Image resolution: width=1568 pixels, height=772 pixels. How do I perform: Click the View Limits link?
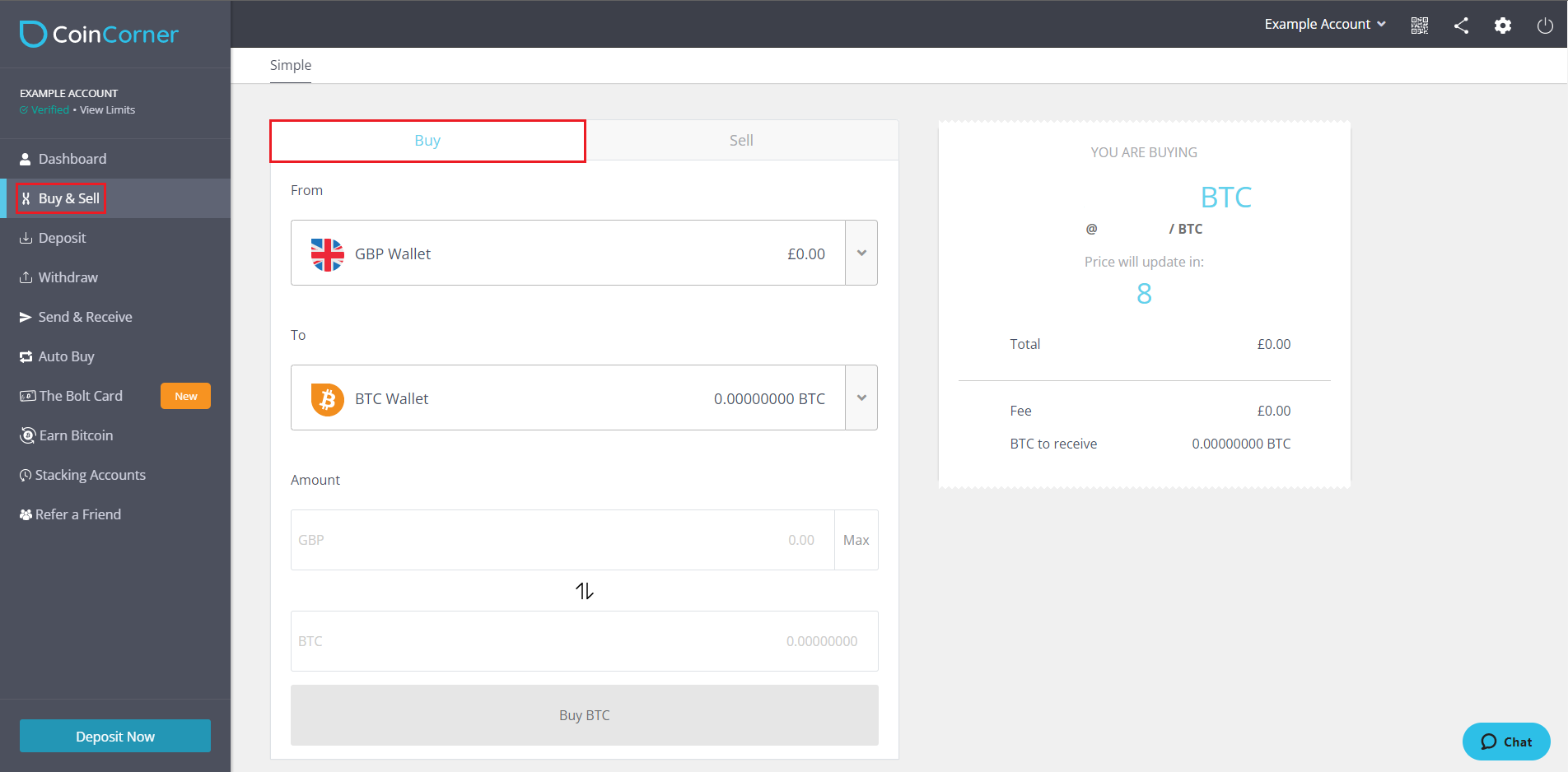[108, 110]
